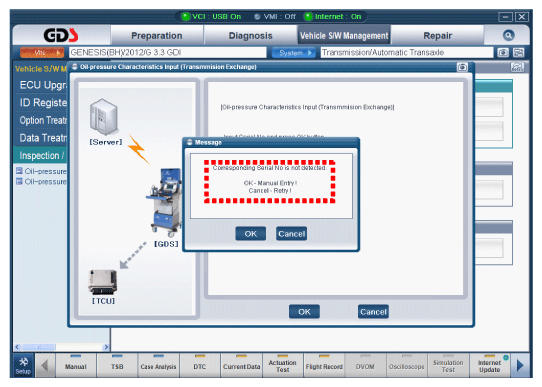Close the GDS window
The width and height of the screenshot is (542, 387).
pyautogui.click(x=522, y=17)
